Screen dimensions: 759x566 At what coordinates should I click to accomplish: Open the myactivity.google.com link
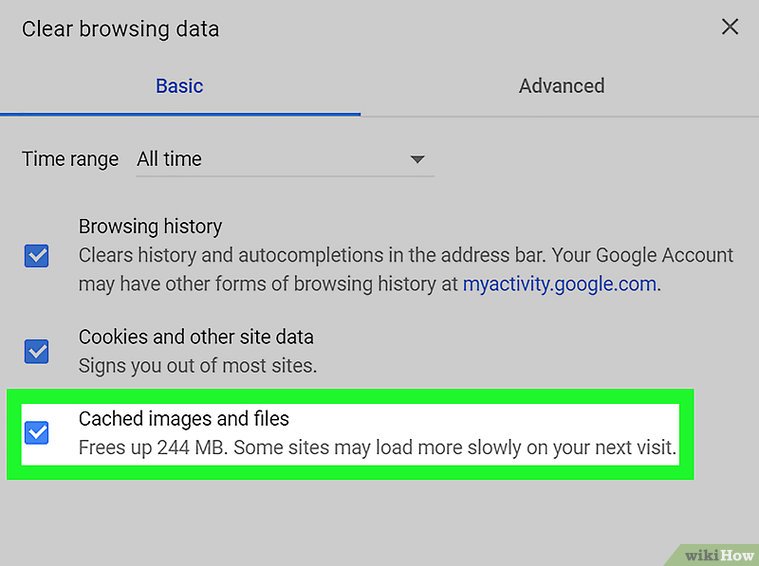click(x=559, y=284)
